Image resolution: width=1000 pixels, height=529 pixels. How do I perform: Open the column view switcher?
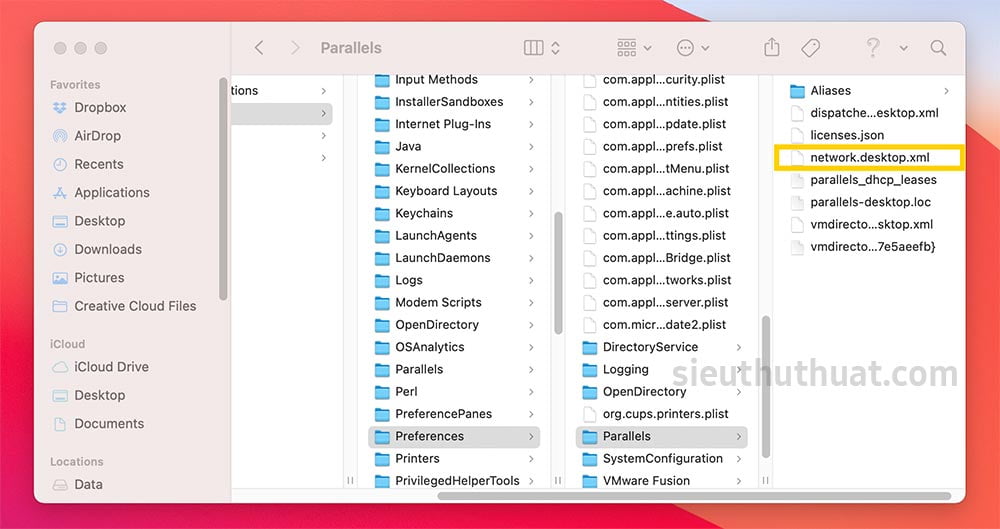[541, 48]
